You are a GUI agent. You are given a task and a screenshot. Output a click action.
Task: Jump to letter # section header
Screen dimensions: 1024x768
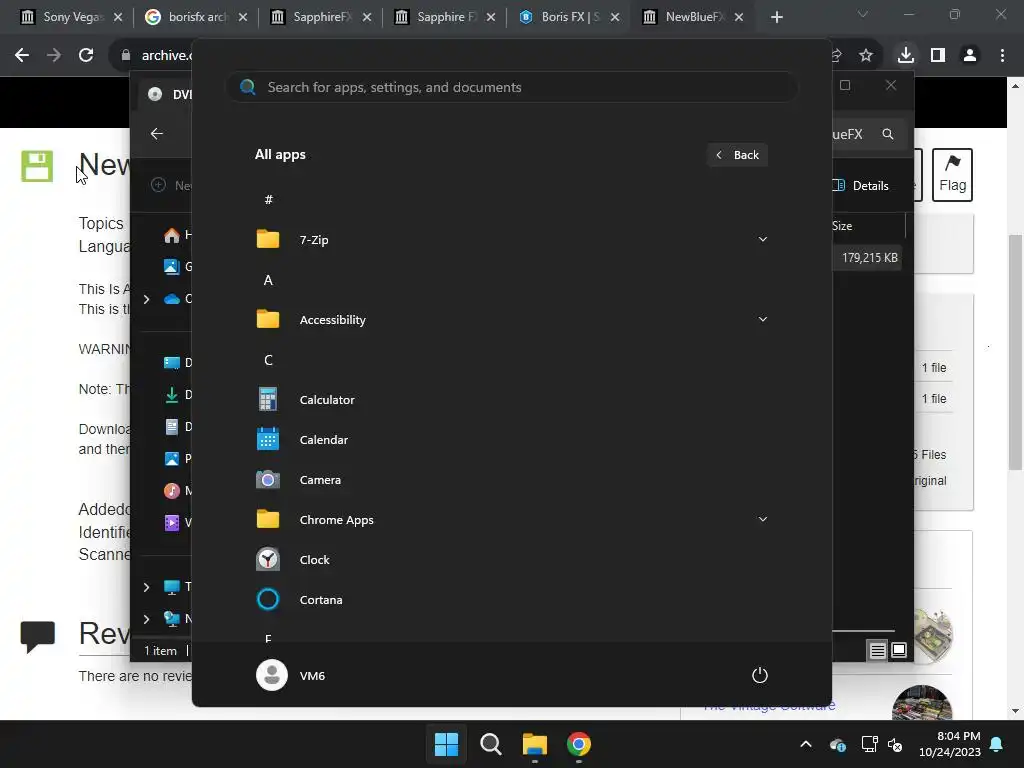coord(268,200)
